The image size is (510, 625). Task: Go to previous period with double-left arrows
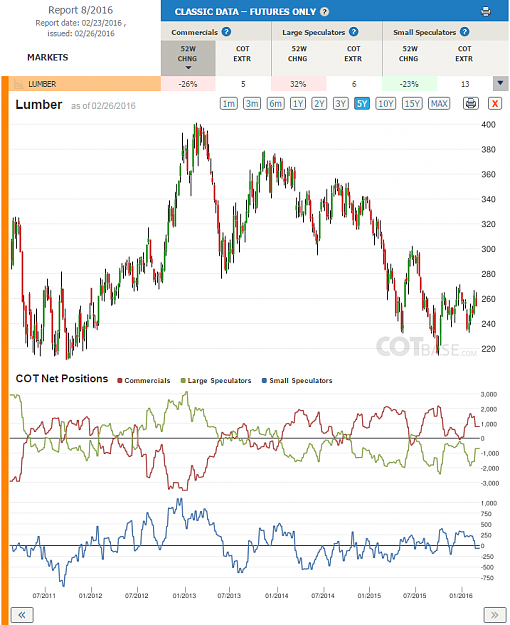[22, 615]
